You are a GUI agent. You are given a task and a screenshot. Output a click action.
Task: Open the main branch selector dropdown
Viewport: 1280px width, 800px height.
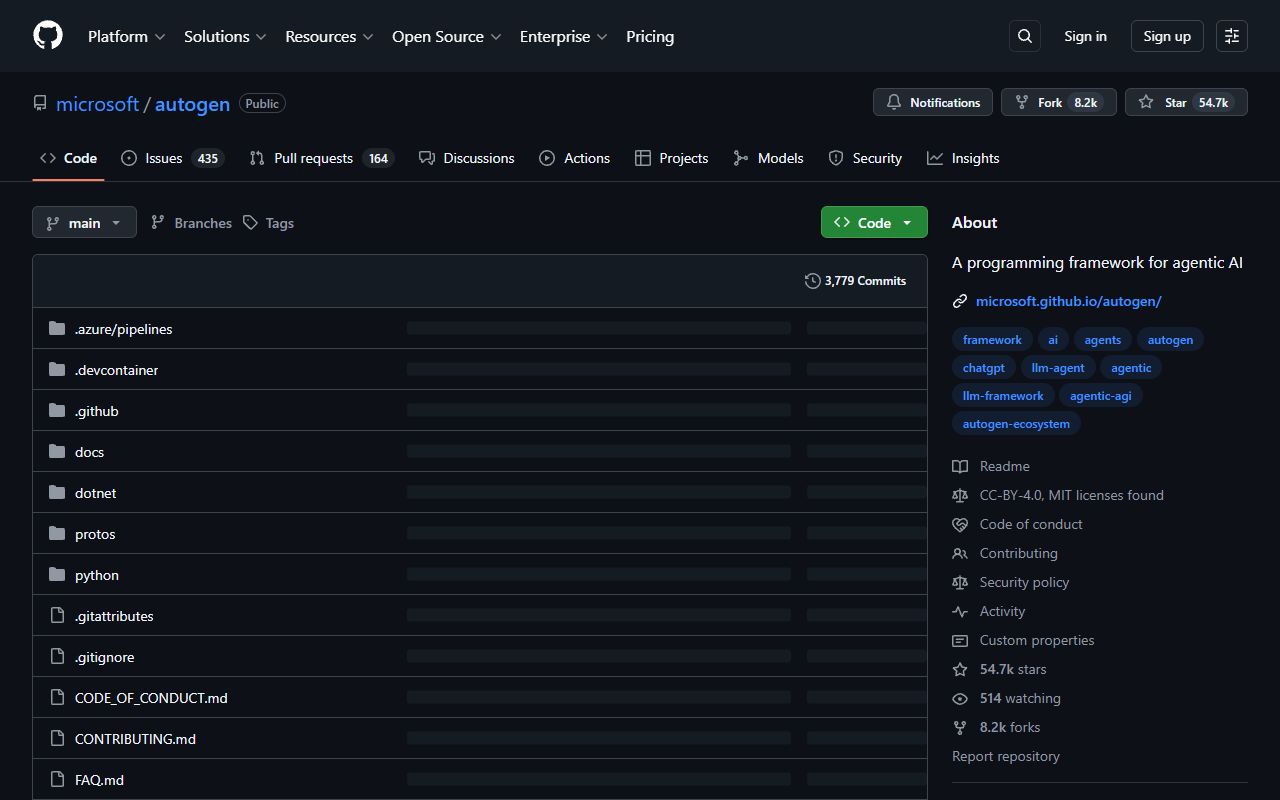pos(84,222)
